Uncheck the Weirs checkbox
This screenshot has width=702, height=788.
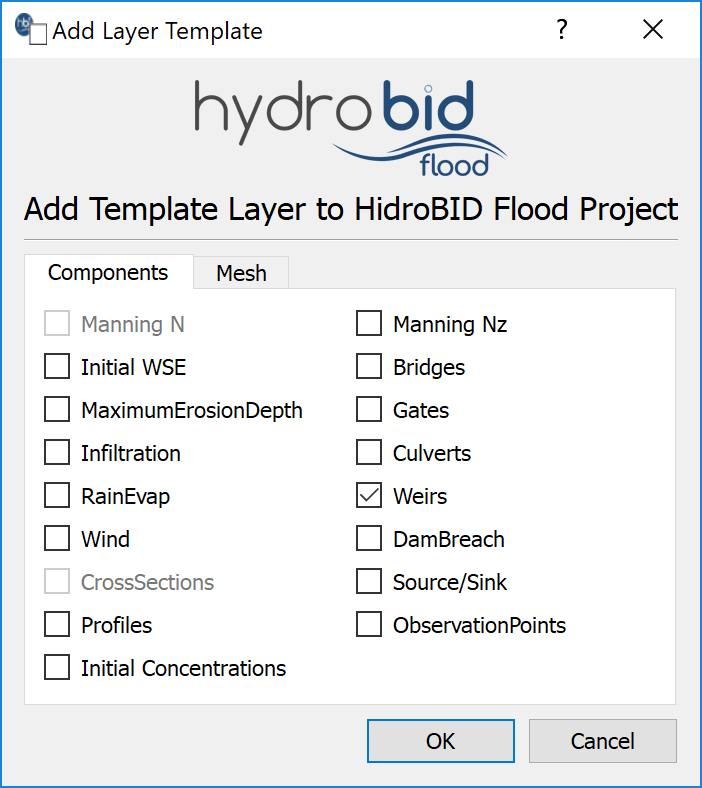click(x=369, y=496)
